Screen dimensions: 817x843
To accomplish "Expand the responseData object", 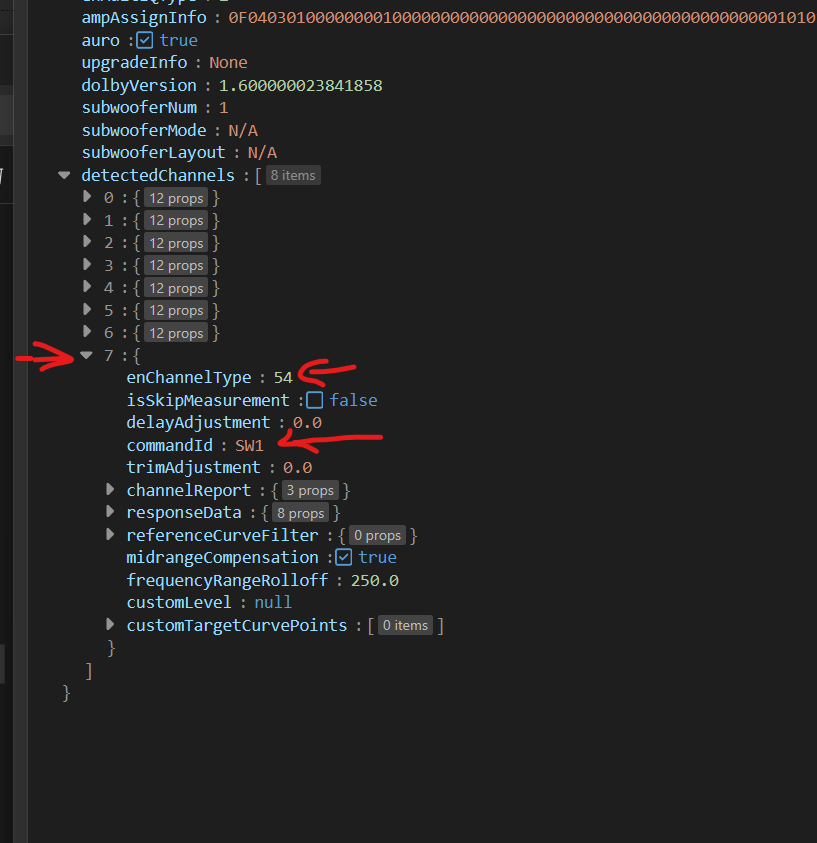I will pyautogui.click(x=110, y=512).
